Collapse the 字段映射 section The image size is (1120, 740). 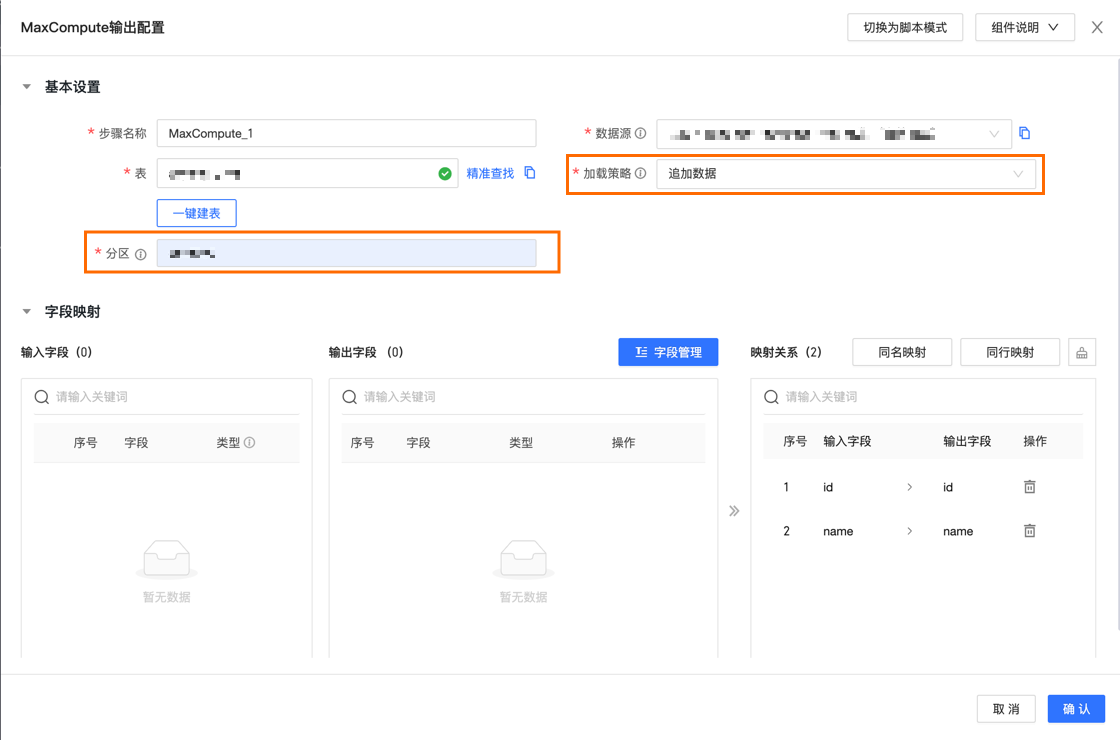click(x=27, y=312)
